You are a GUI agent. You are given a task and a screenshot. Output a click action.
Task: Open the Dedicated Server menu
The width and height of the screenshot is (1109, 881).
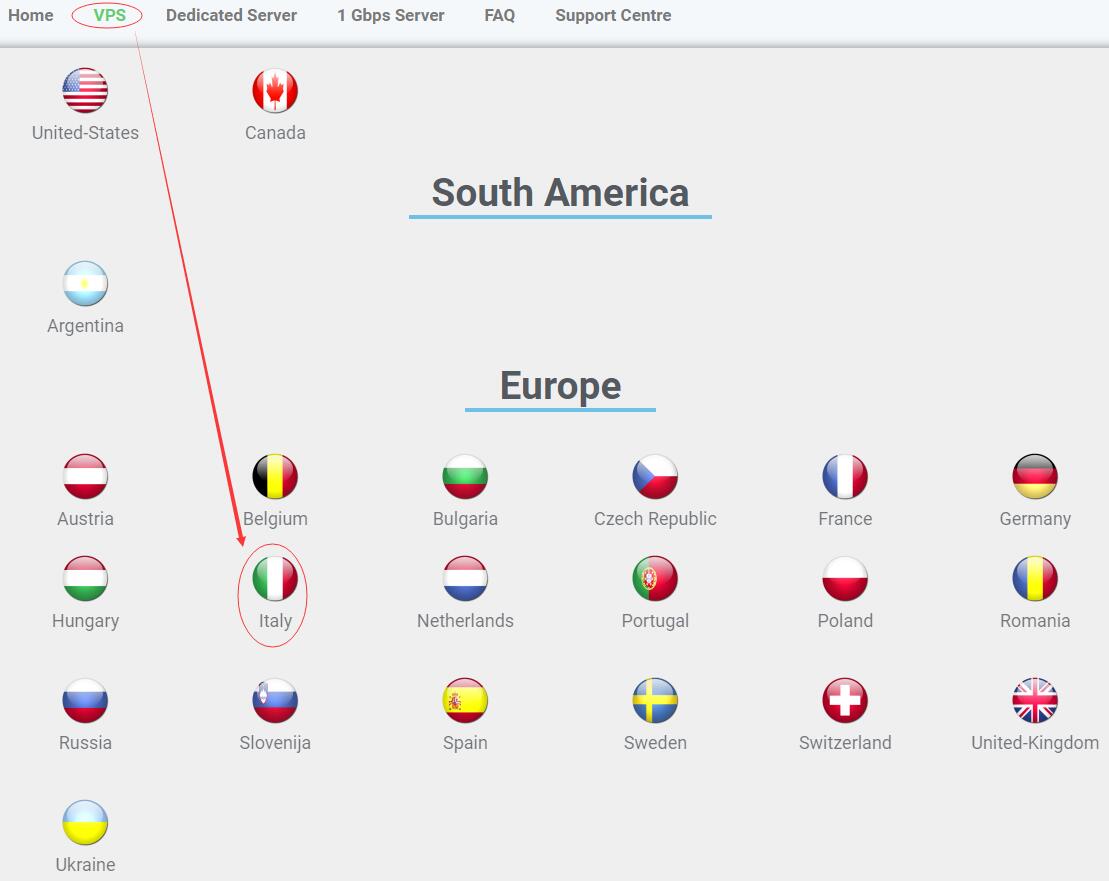pos(231,15)
